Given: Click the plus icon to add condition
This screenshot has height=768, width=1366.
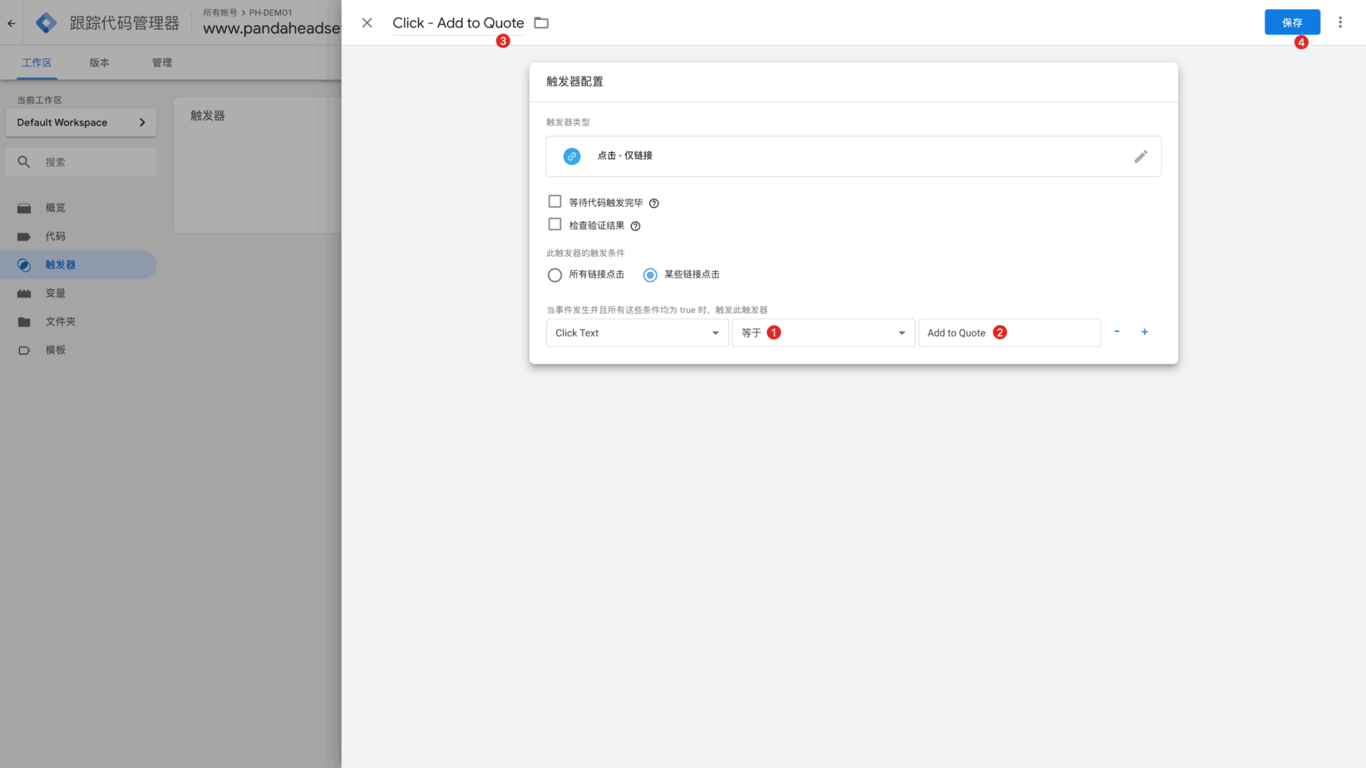Looking at the screenshot, I should click(x=1144, y=332).
